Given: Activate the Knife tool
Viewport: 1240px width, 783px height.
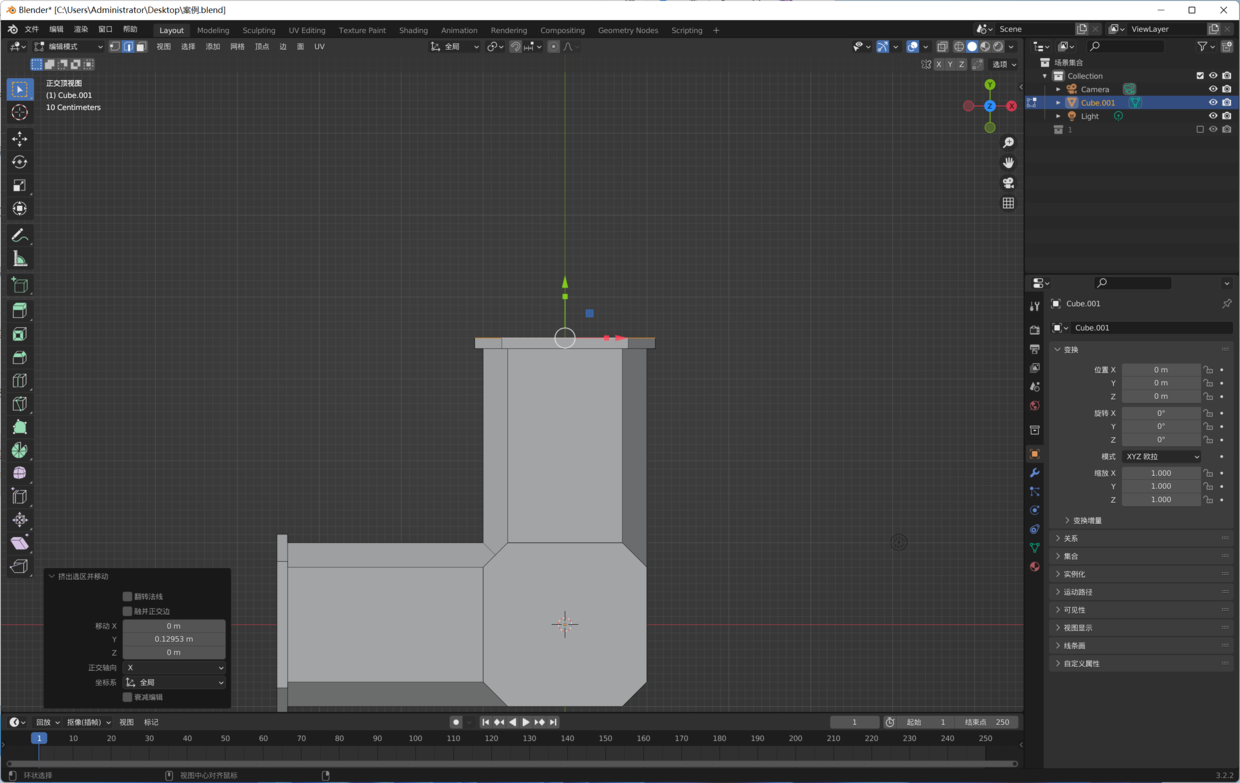Looking at the screenshot, I should [19, 403].
